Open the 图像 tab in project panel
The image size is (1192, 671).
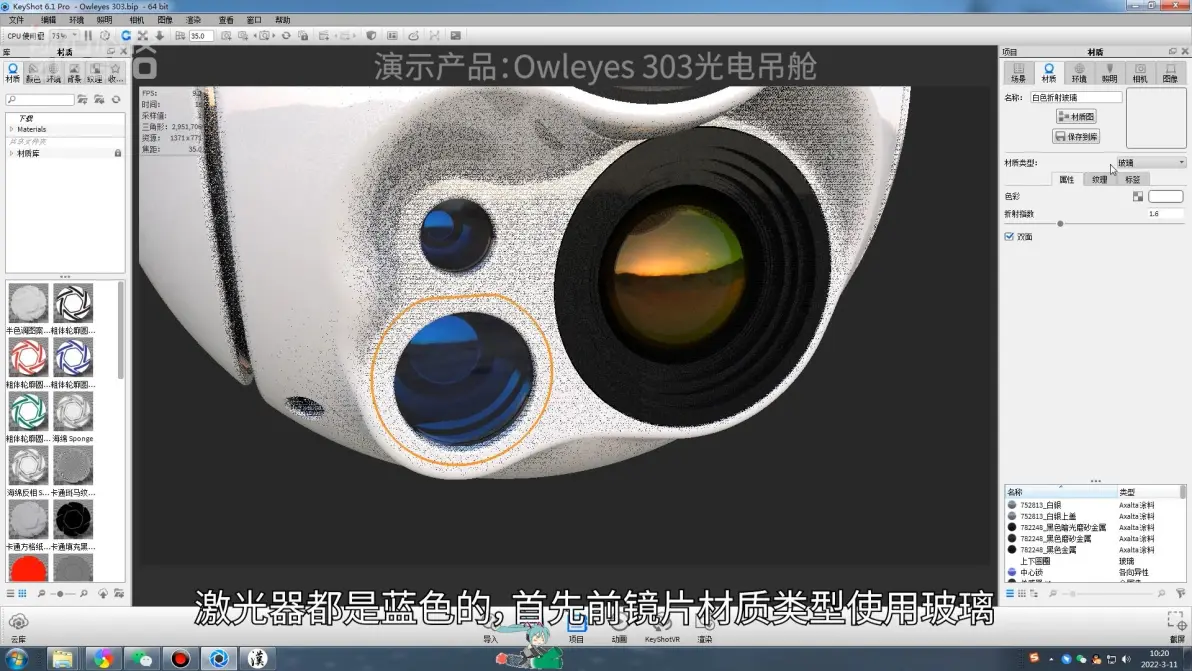pos(1170,73)
